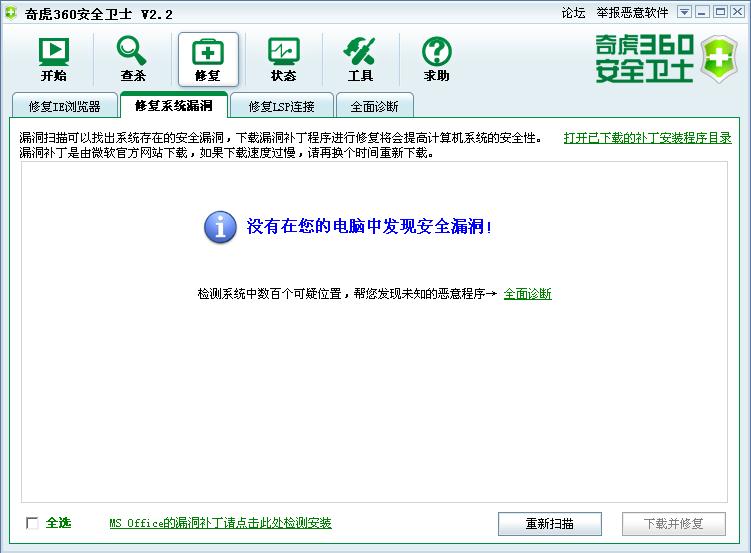The width and height of the screenshot is (751, 553).
Task: Open the title bar dropdown menu arrow
Action: tap(684, 12)
